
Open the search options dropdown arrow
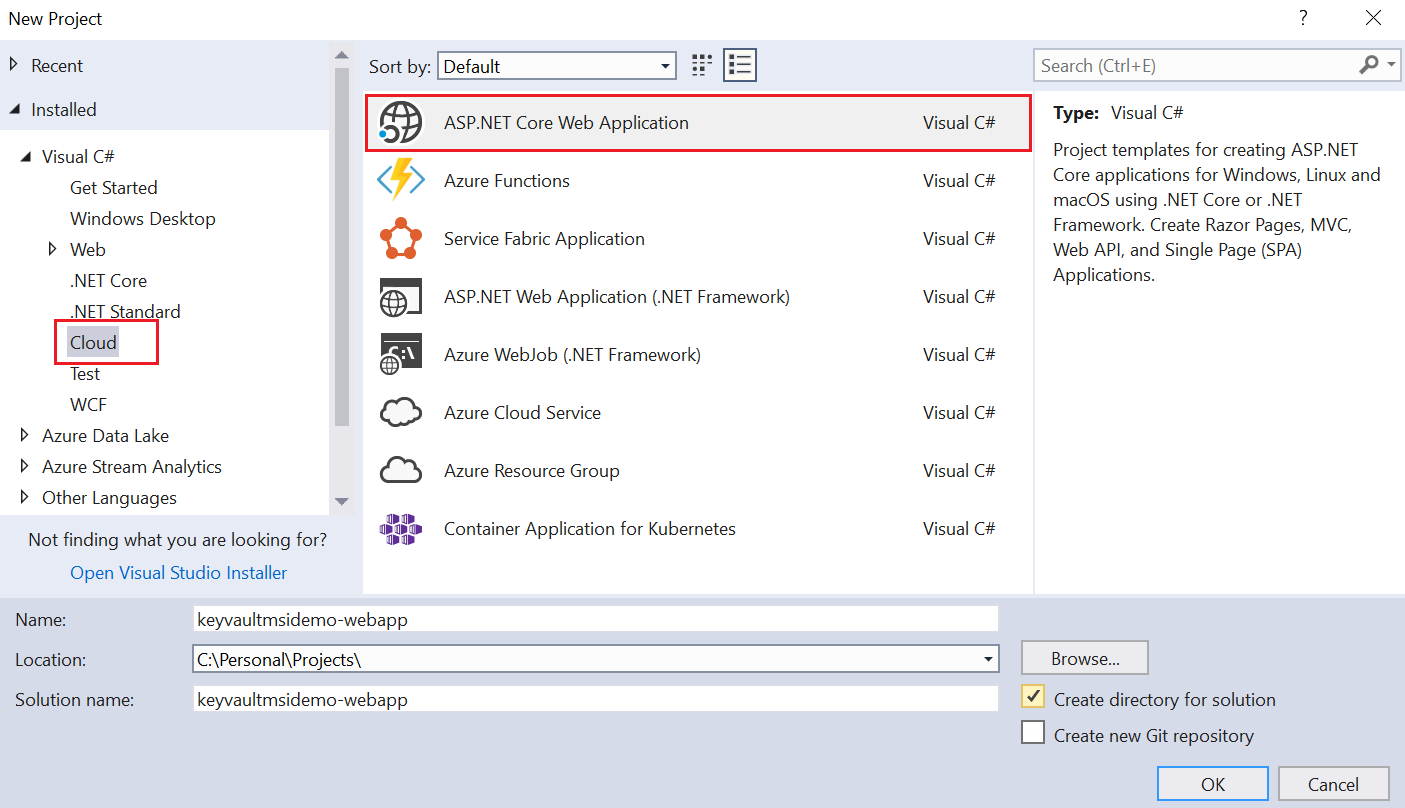tap(1393, 65)
